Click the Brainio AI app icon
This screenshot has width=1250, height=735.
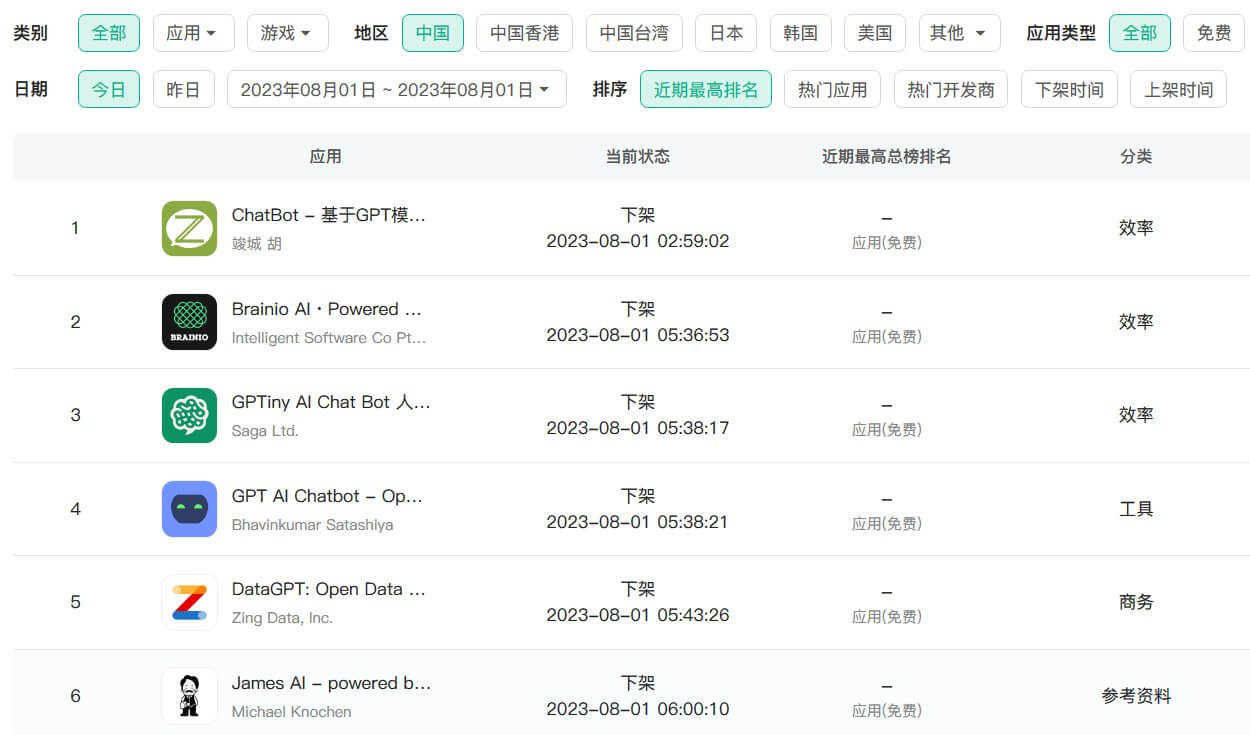point(189,322)
